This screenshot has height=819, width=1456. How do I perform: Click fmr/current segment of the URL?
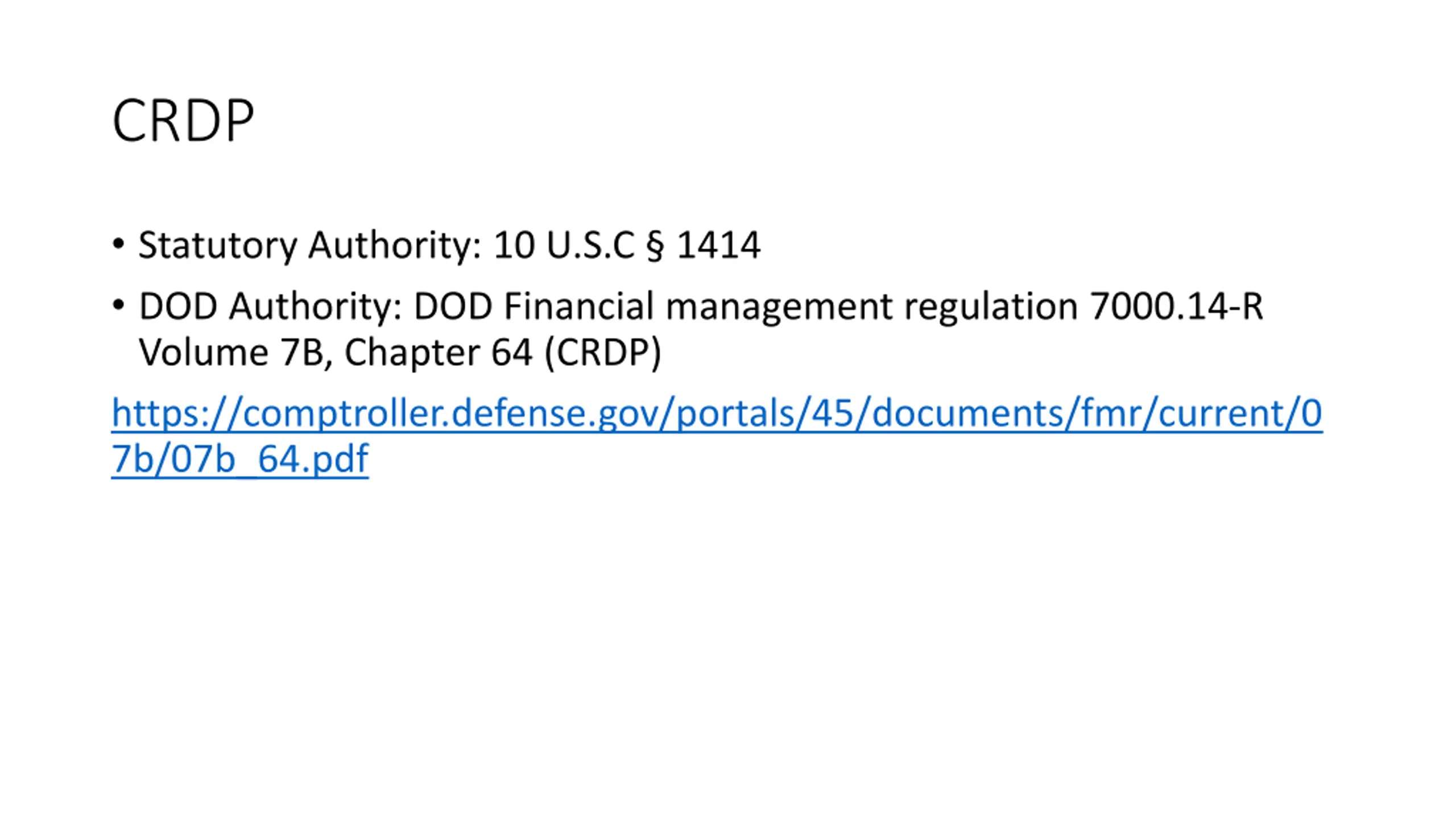1177,413
